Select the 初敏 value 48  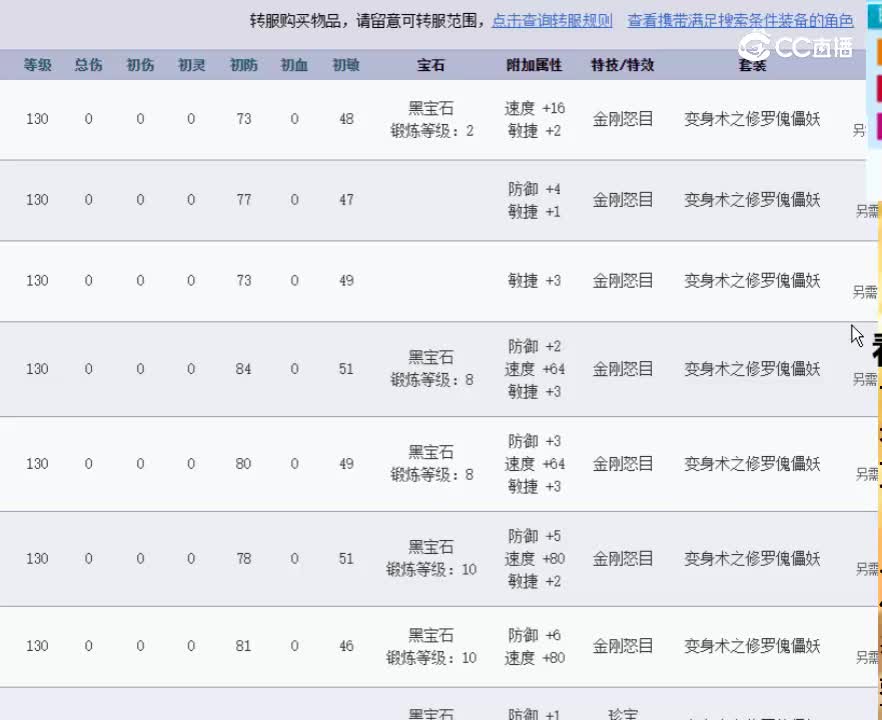[x=346, y=119]
